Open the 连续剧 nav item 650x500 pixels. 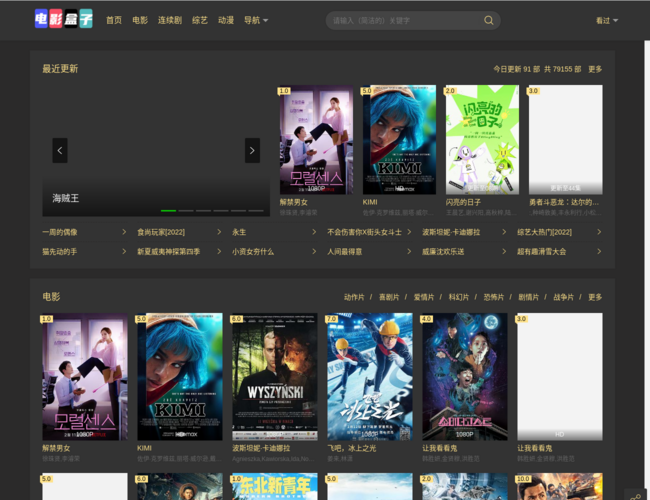(170, 20)
